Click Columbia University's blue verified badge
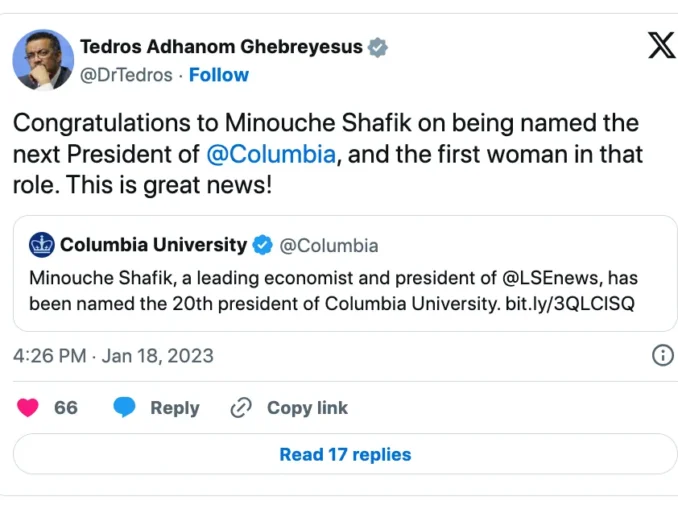This screenshot has height=509, width=678. point(262,245)
